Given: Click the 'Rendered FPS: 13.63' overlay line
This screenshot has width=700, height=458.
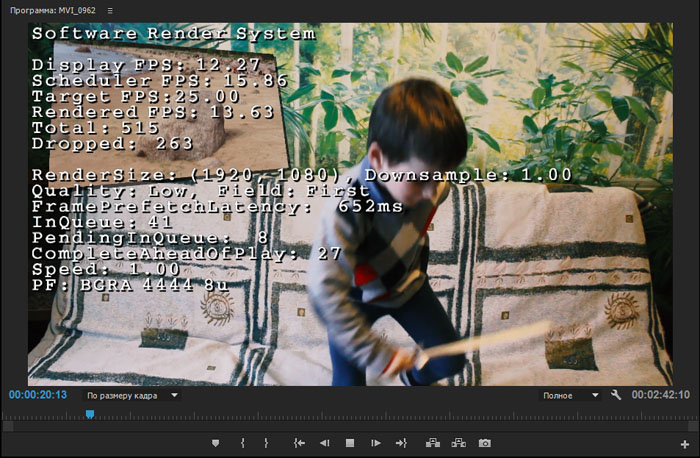Looking at the screenshot, I should pyautogui.click(x=152, y=112).
